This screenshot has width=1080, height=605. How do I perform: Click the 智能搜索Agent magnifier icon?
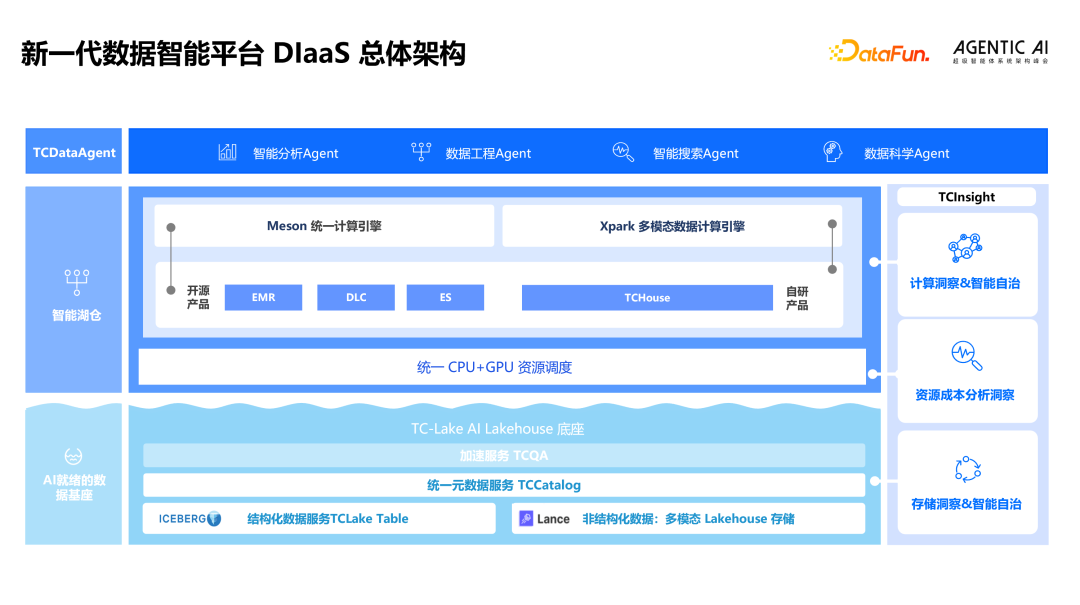(623, 152)
